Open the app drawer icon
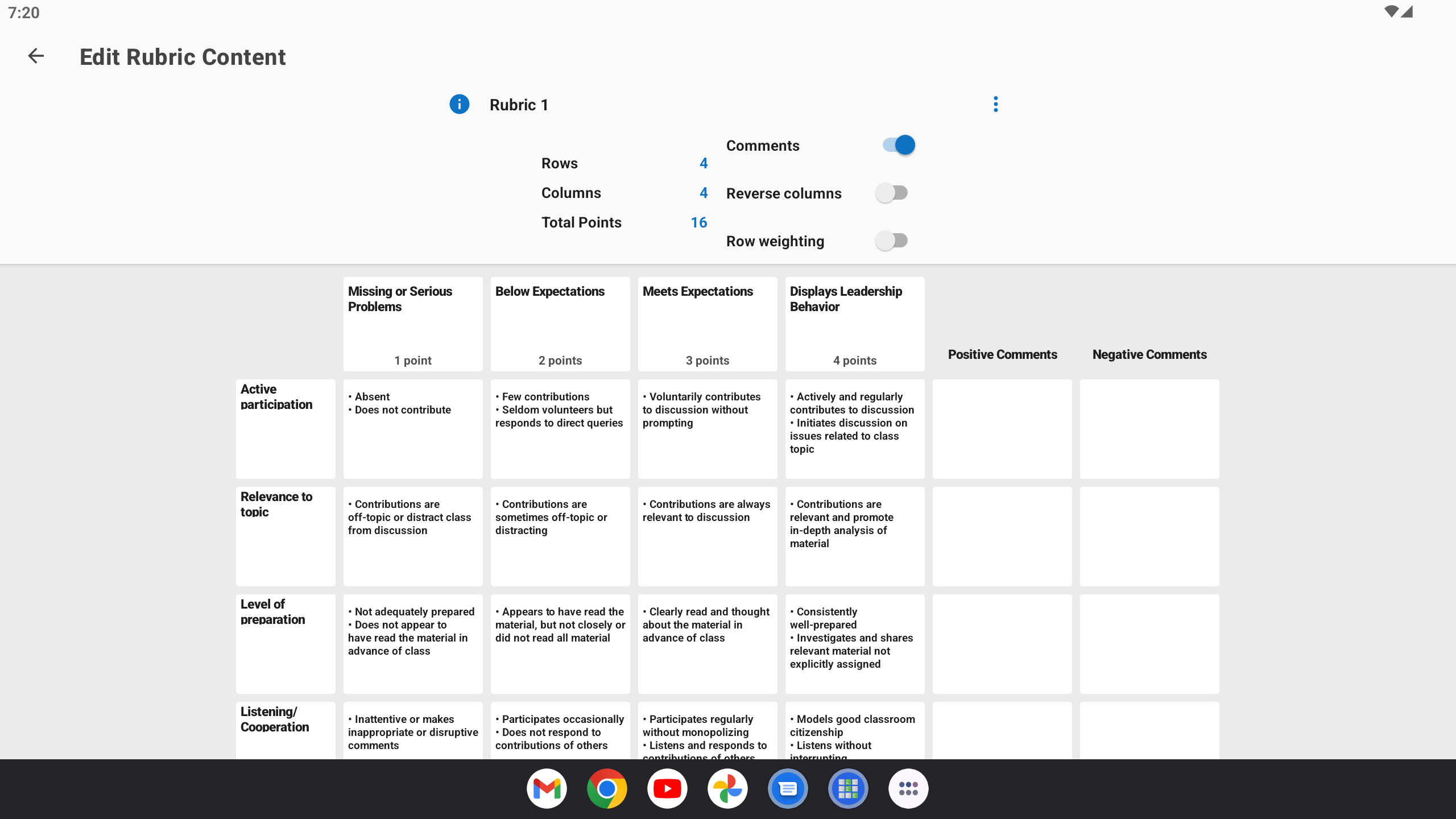Screen dimensions: 1456x819 pos(908,789)
